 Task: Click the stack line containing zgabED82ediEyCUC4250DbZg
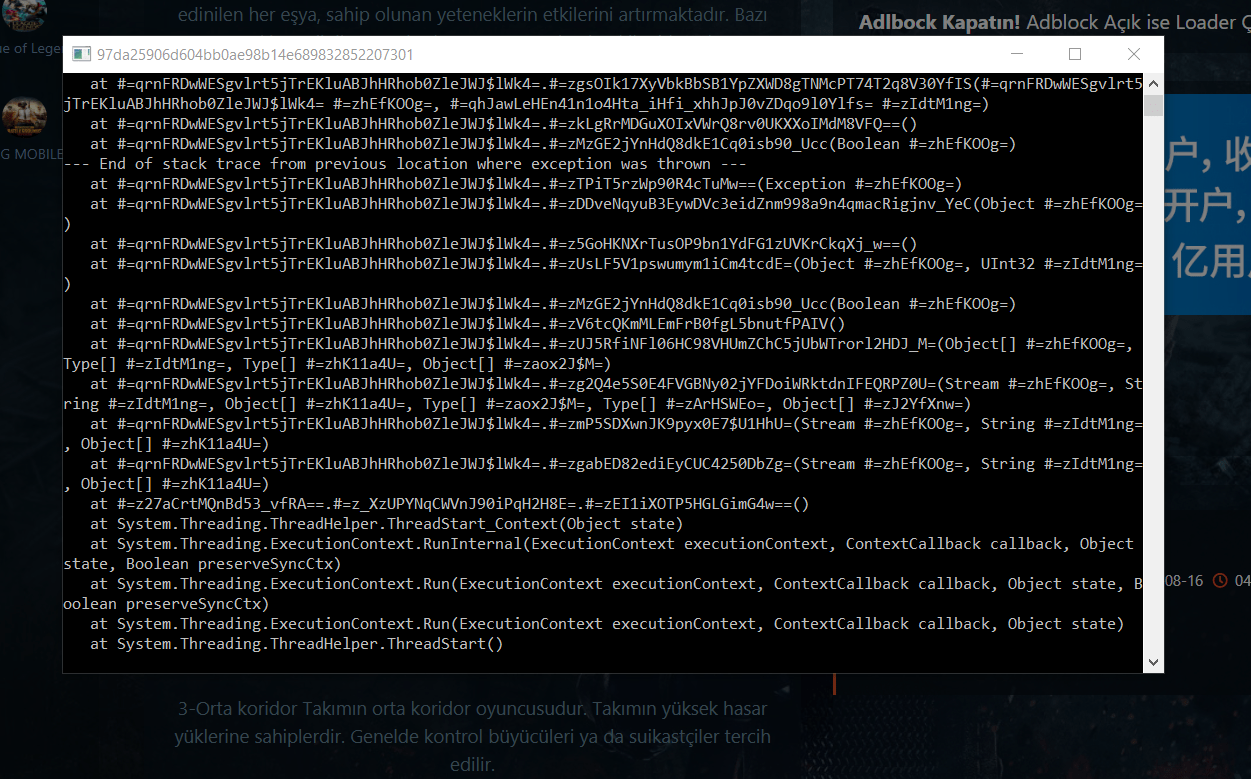coord(603,474)
